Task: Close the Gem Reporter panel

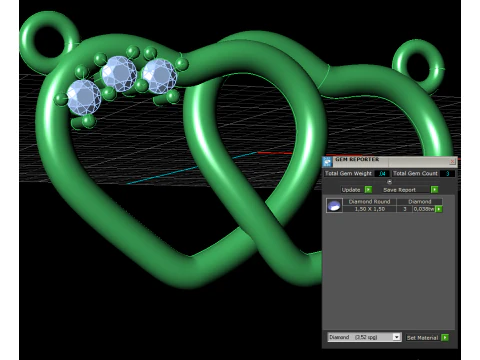Action: tap(452, 161)
